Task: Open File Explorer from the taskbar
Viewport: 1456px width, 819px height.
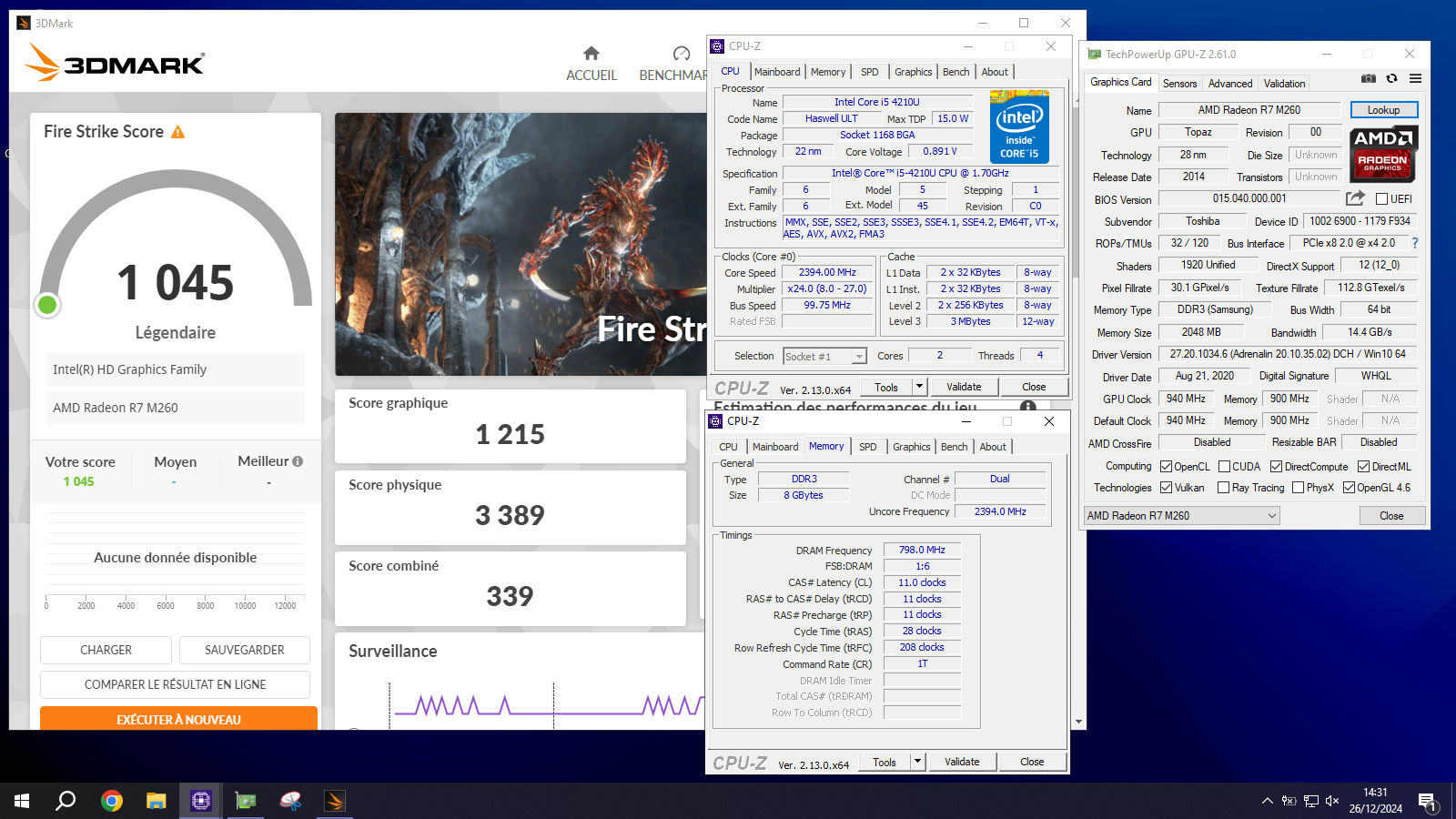Action: coord(157,801)
